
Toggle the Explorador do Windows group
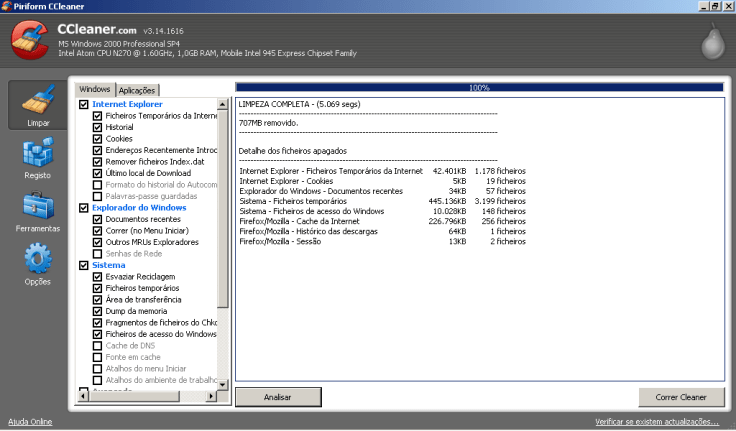pos(84,207)
